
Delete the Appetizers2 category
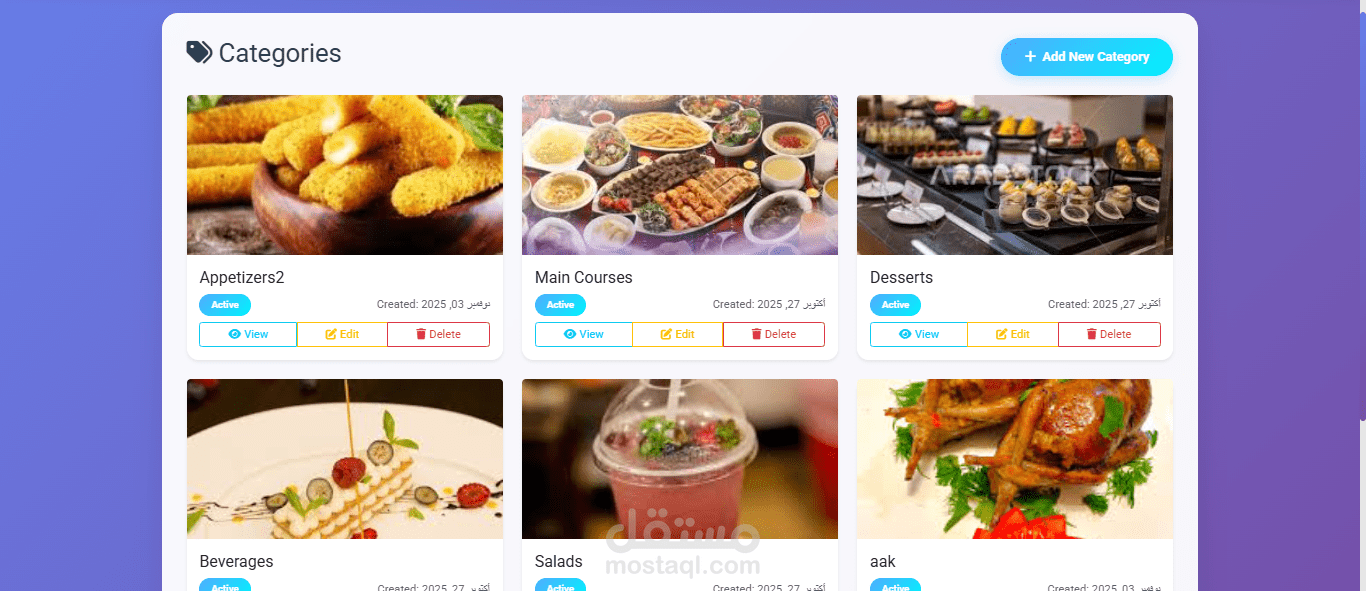pyautogui.click(x=438, y=334)
